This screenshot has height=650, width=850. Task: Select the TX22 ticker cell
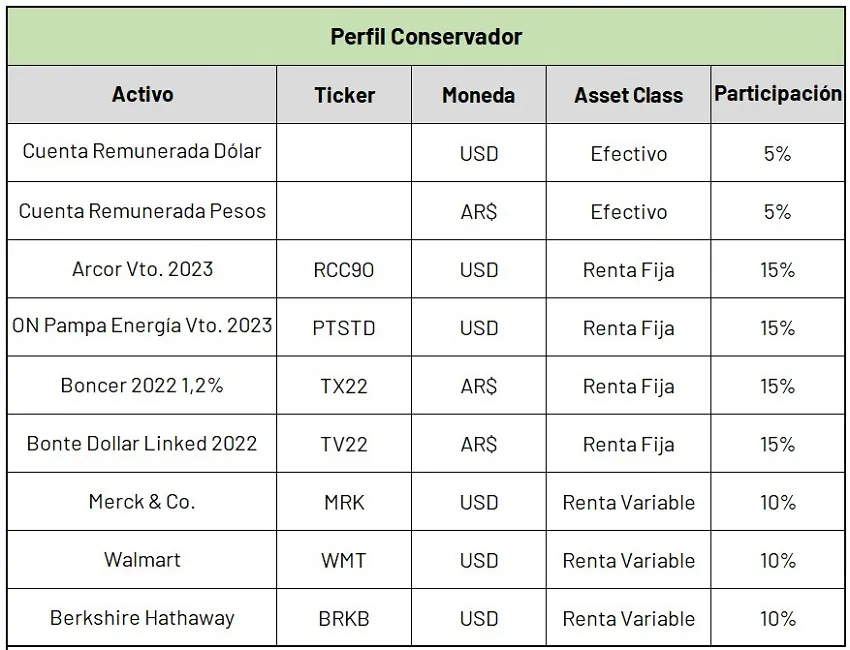344,386
